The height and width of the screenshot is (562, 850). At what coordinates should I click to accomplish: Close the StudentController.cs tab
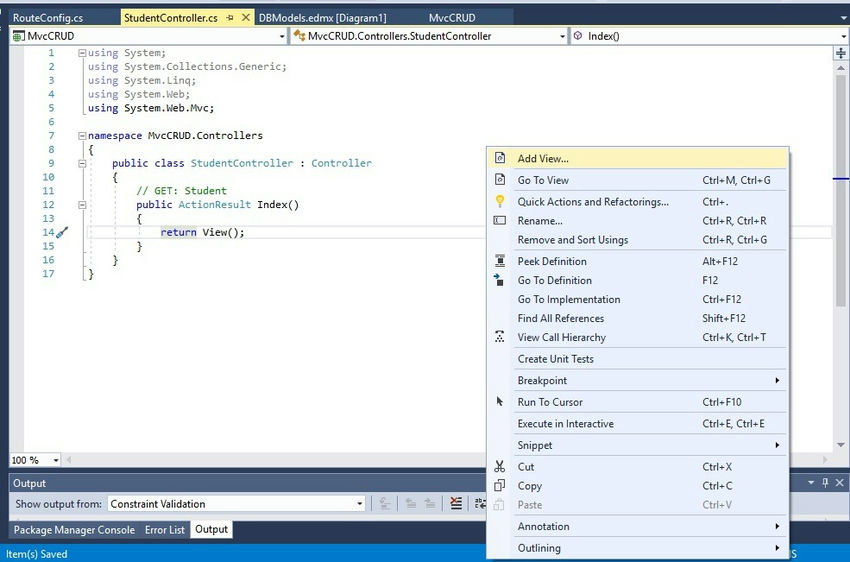[x=246, y=18]
